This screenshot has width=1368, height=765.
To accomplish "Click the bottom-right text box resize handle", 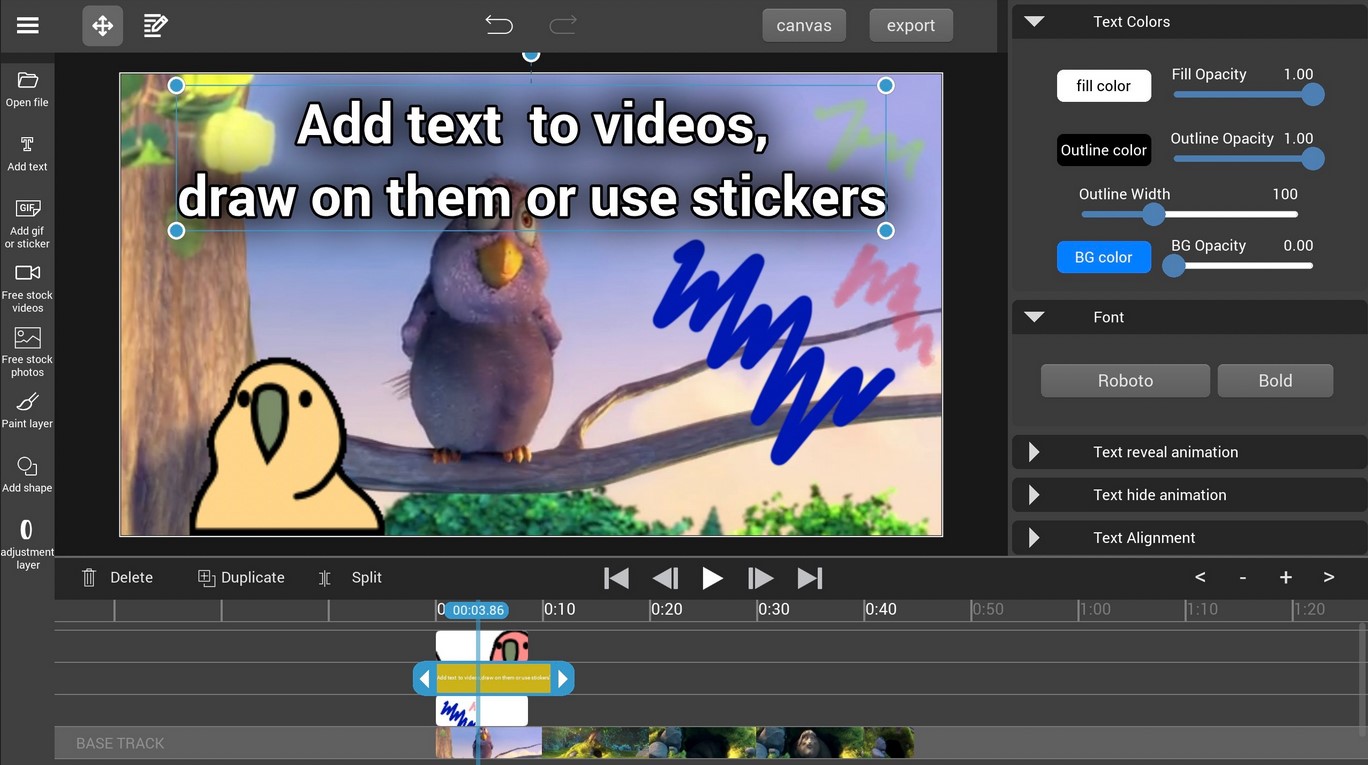I will tap(885, 231).
